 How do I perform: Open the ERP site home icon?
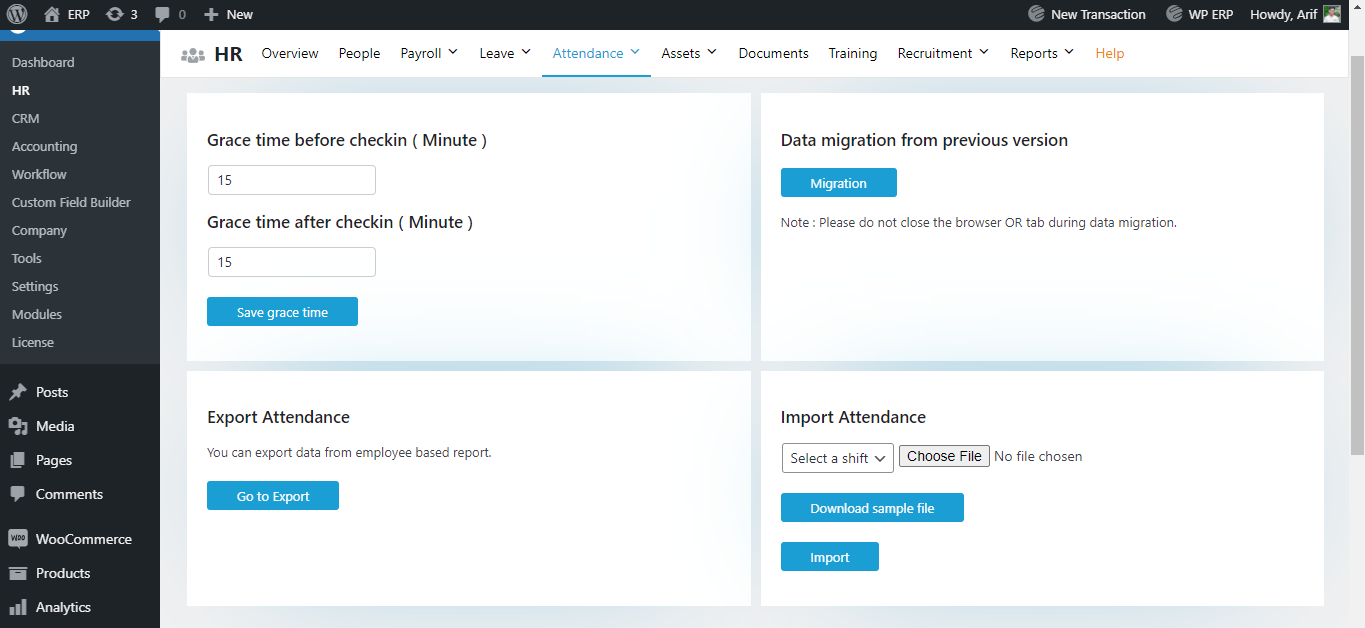[x=52, y=14]
